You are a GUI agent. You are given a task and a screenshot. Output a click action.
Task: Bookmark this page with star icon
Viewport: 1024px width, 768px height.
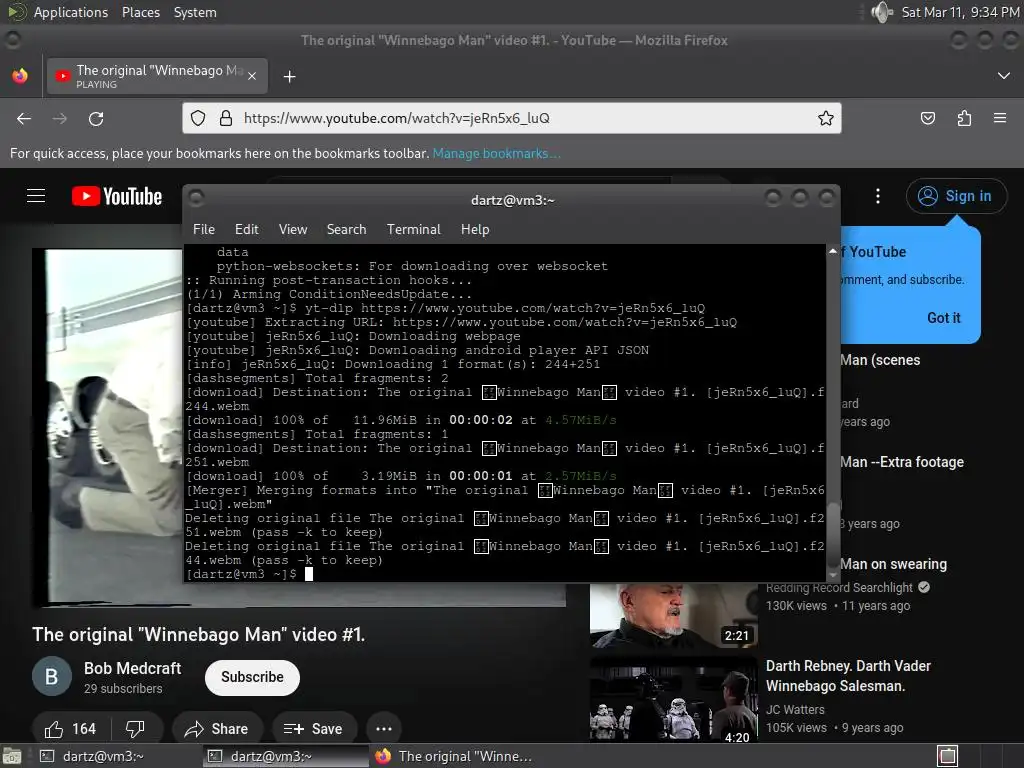(825, 118)
